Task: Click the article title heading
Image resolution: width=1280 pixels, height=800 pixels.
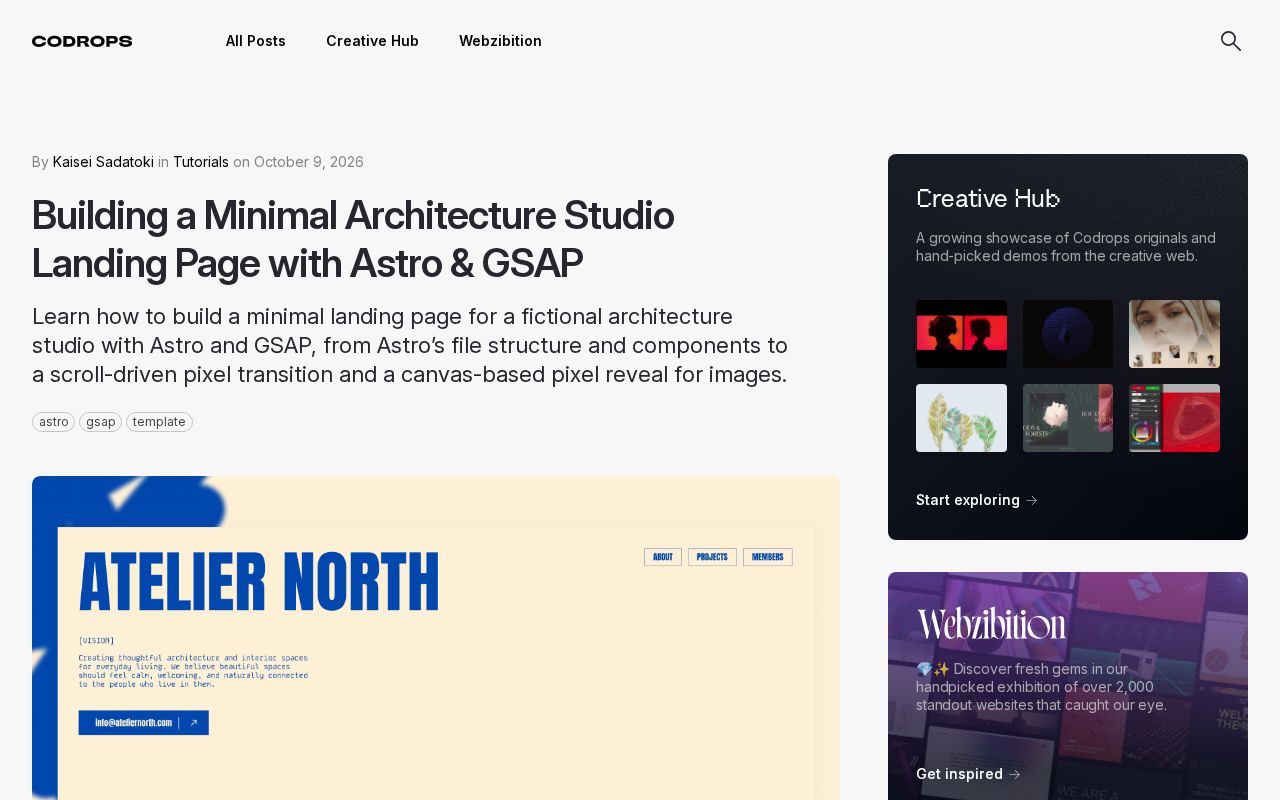Action: pyautogui.click(x=353, y=239)
